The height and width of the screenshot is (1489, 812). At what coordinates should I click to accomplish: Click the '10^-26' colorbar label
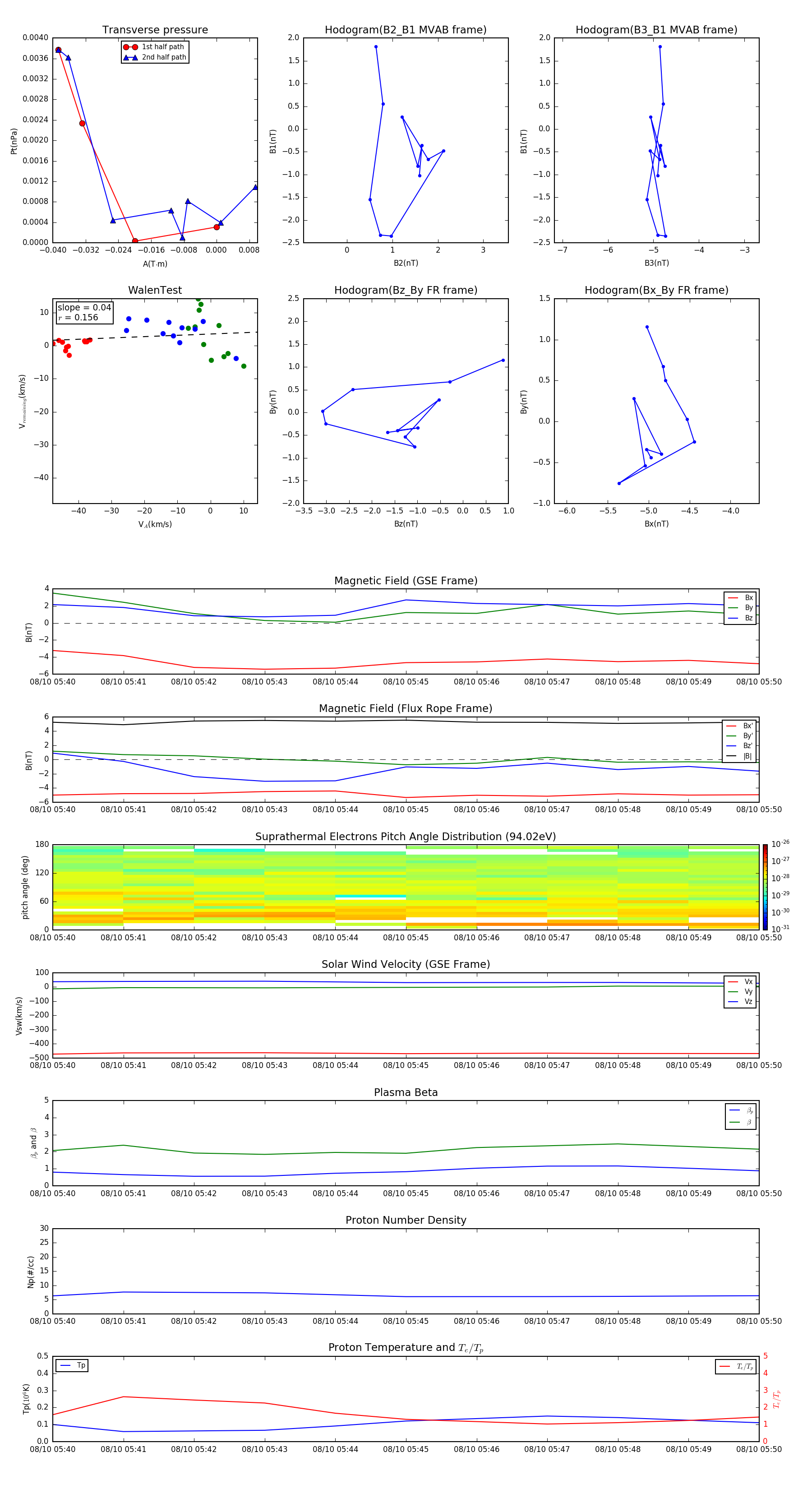780,844
